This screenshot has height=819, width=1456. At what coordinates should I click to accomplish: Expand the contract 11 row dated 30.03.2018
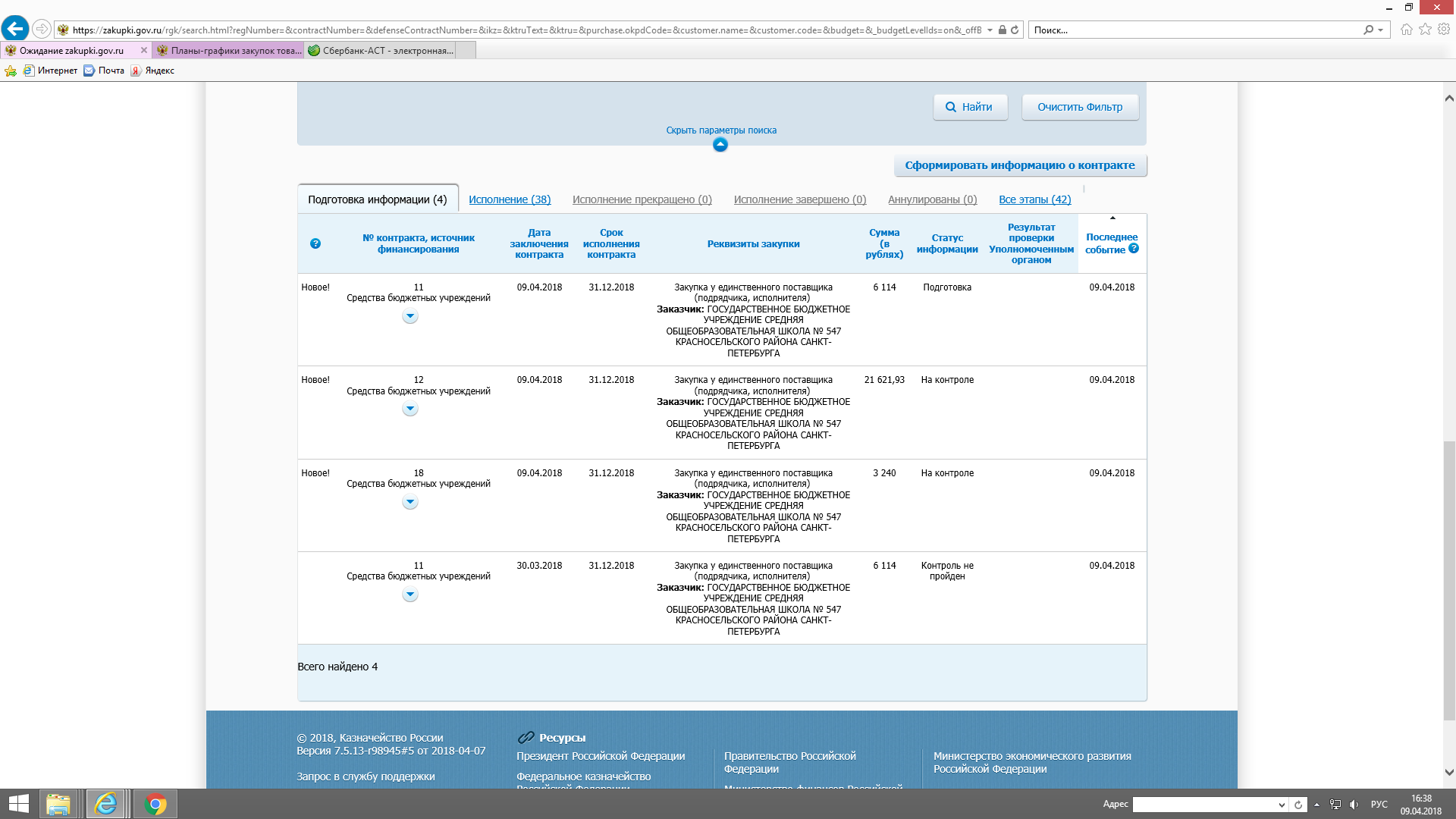click(410, 595)
